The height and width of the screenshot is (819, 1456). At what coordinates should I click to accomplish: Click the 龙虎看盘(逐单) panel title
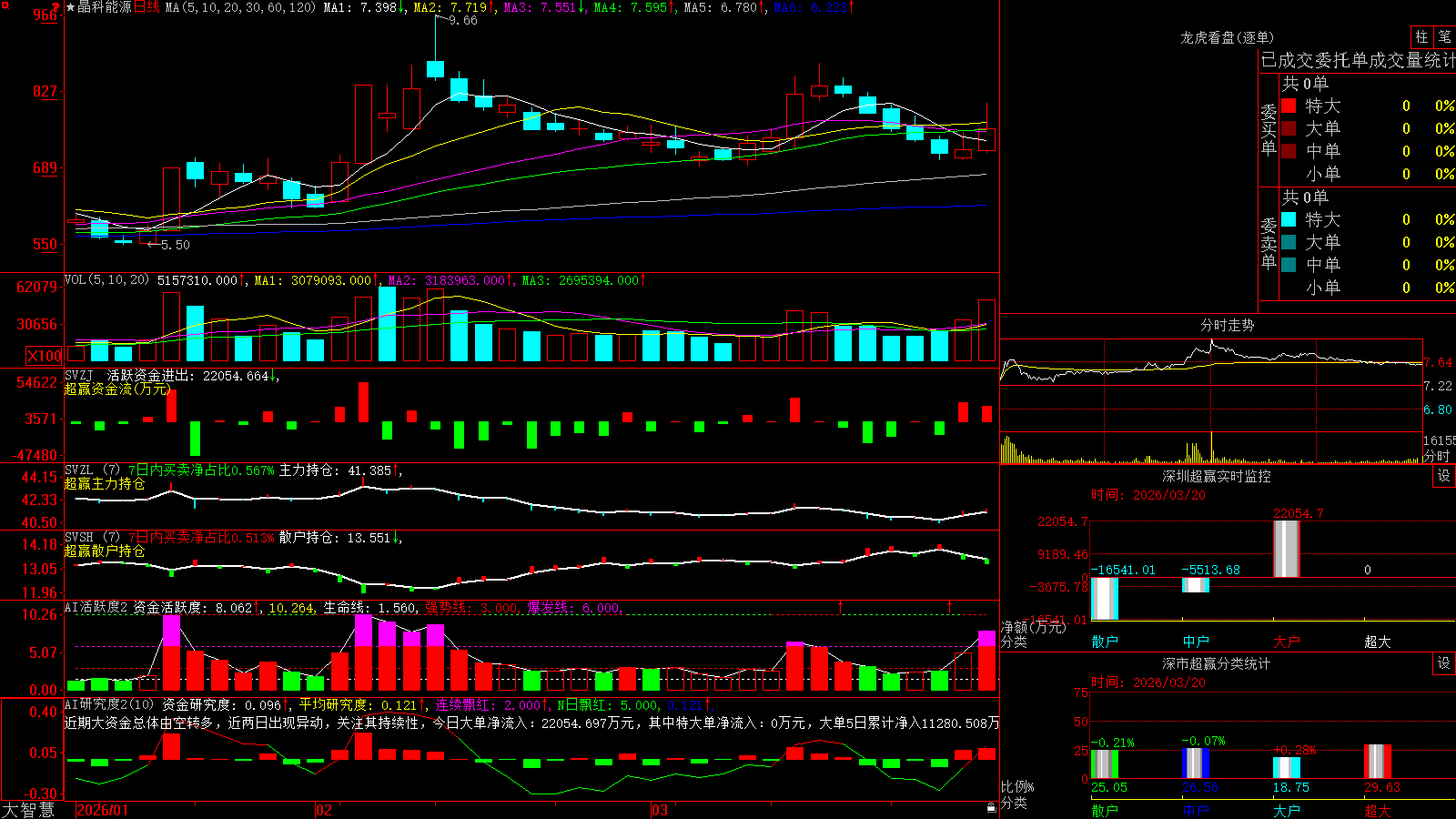coord(1228,37)
